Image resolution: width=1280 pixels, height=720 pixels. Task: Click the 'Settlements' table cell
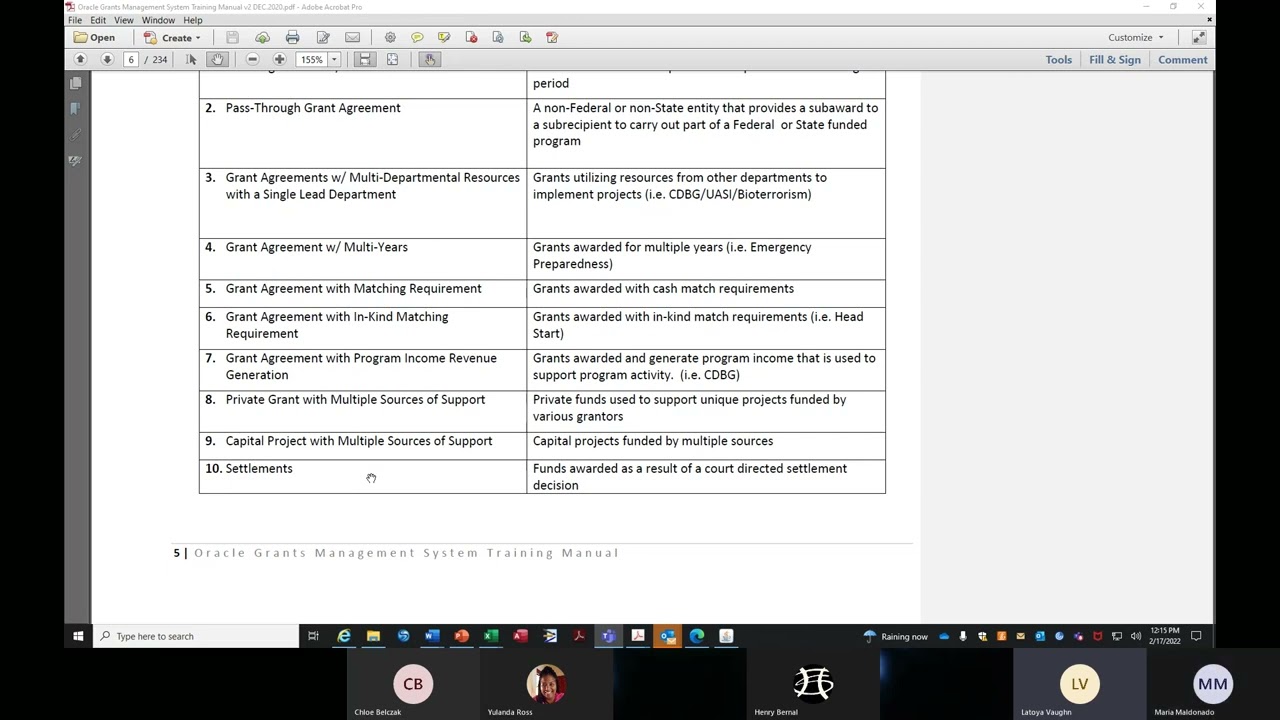363,477
